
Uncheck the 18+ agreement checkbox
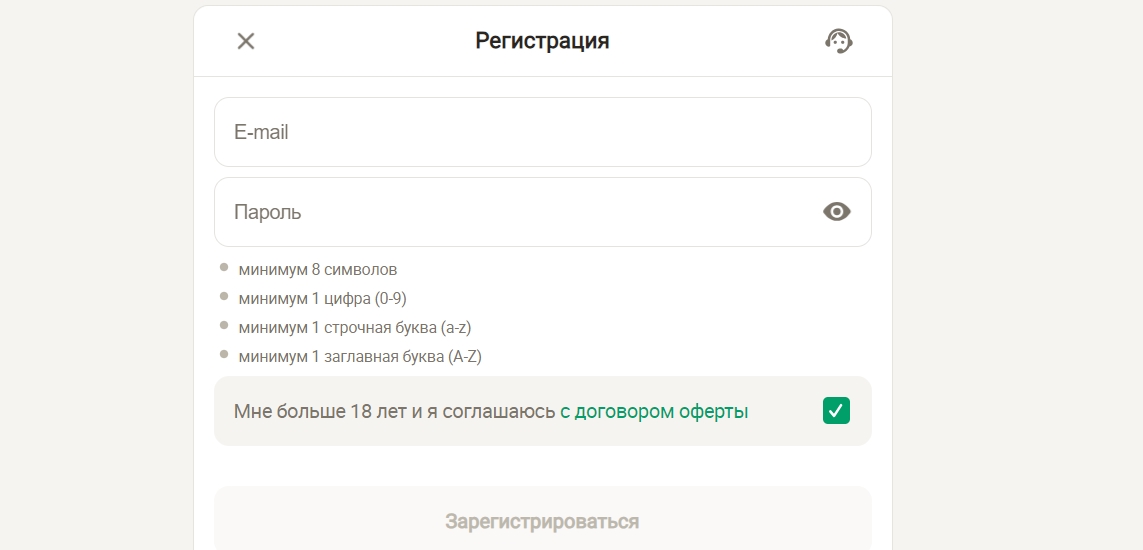(836, 411)
